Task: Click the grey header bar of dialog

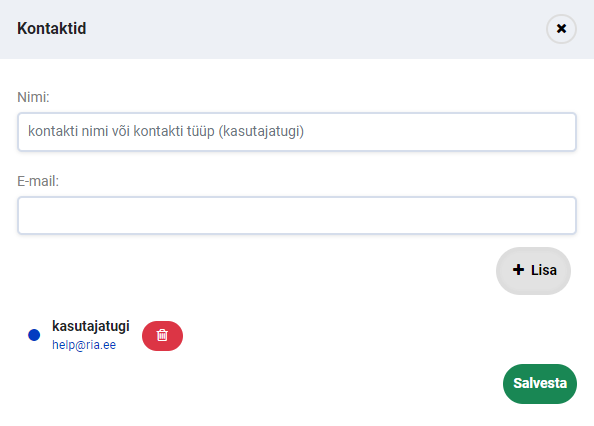Action: tap(297, 29)
